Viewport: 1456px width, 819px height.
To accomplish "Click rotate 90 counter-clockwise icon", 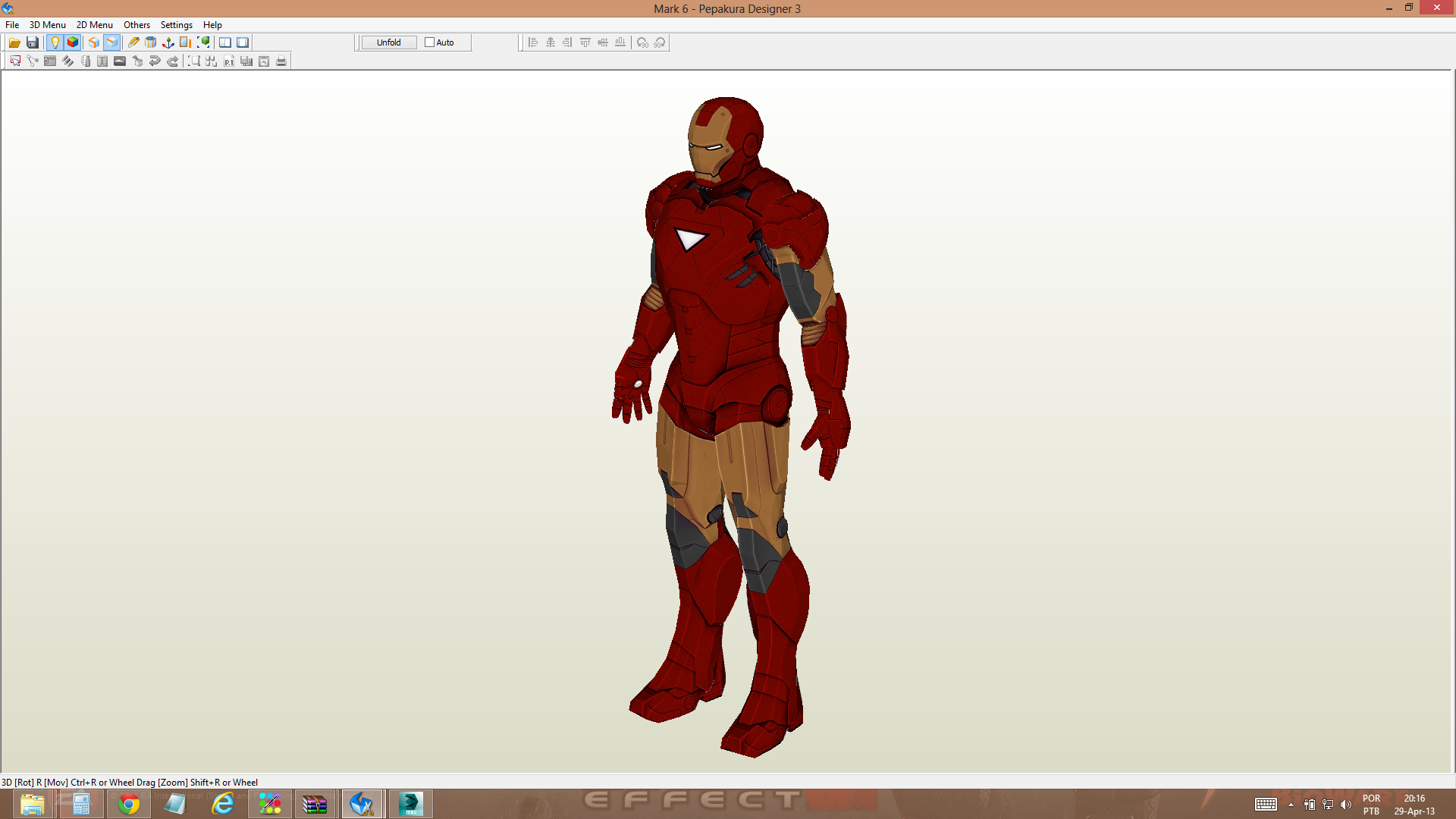I will point(642,42).
